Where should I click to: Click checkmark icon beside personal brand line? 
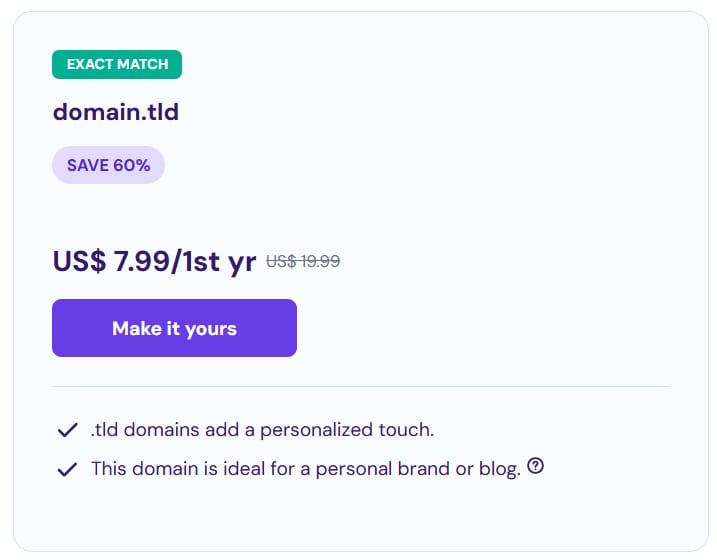point(68,469)
